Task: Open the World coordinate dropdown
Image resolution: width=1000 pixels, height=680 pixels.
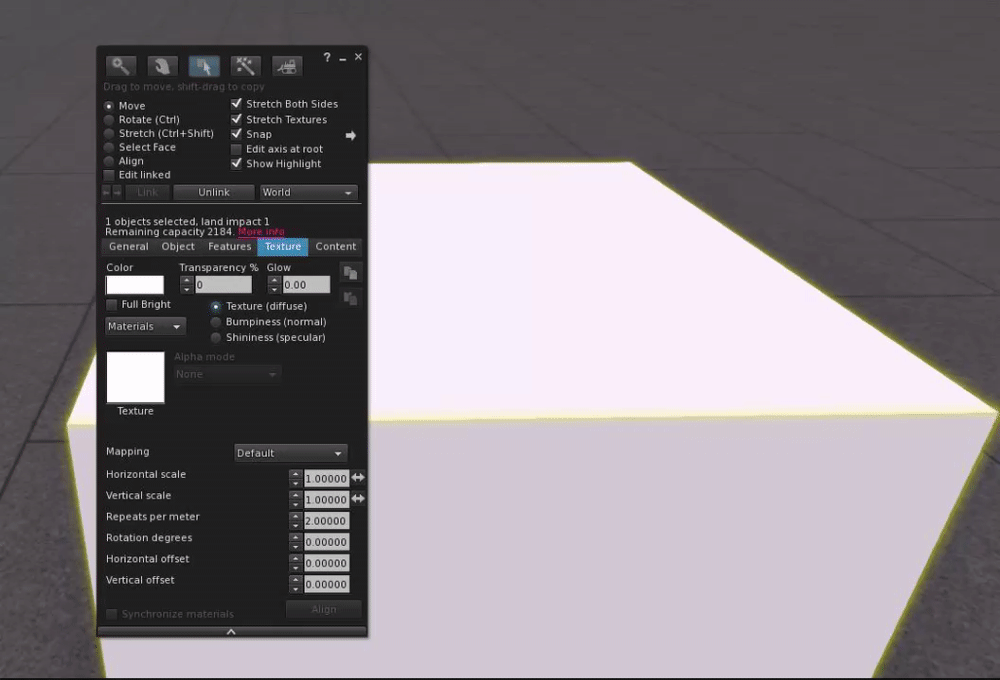Action: pyautogui.click(x=309, y=192)
